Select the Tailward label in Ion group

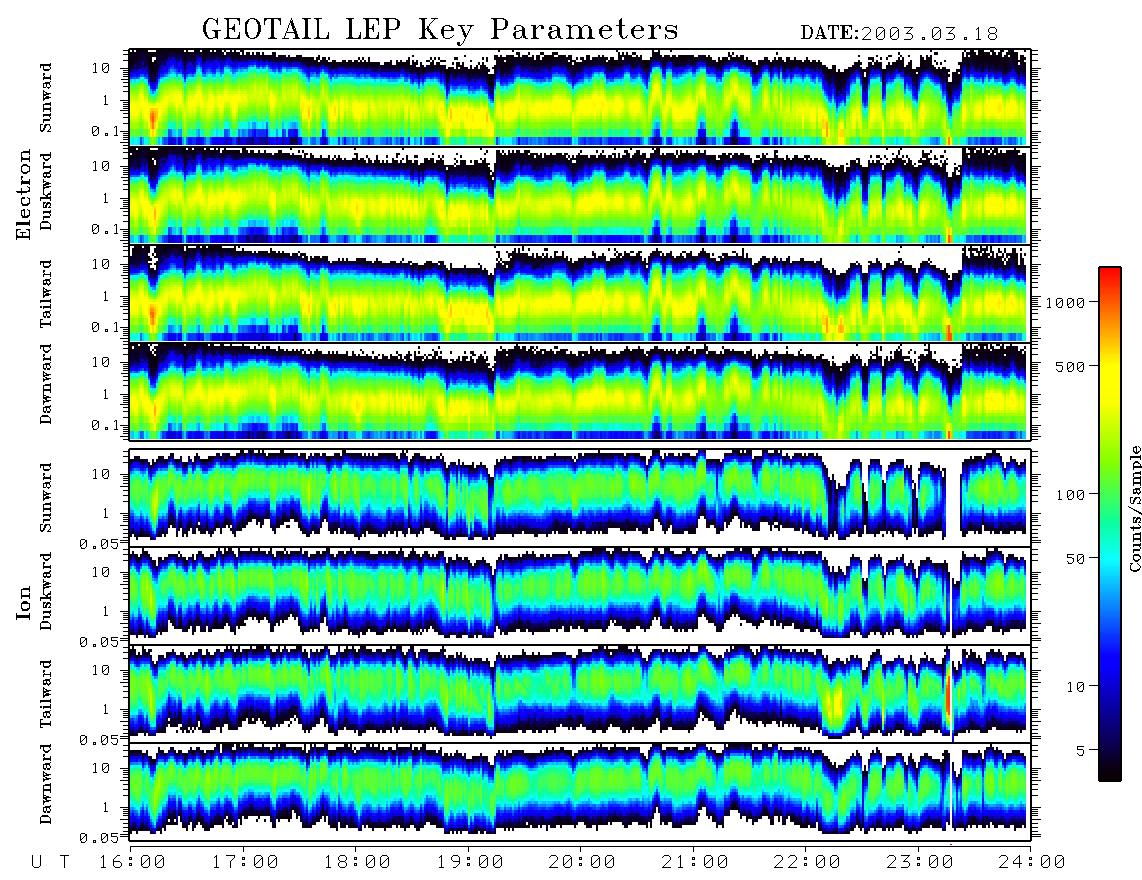pyautogui.click(x=46, y=693)
